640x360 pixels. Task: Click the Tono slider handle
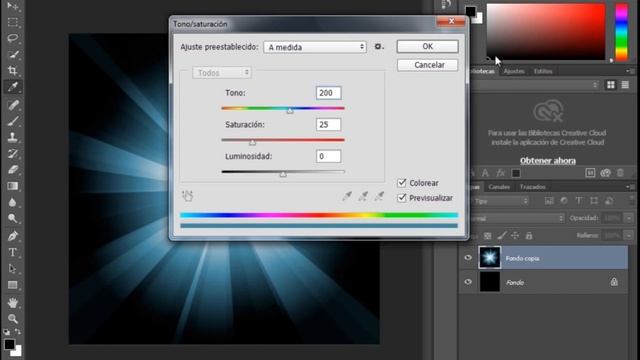(x=290, y=111)
